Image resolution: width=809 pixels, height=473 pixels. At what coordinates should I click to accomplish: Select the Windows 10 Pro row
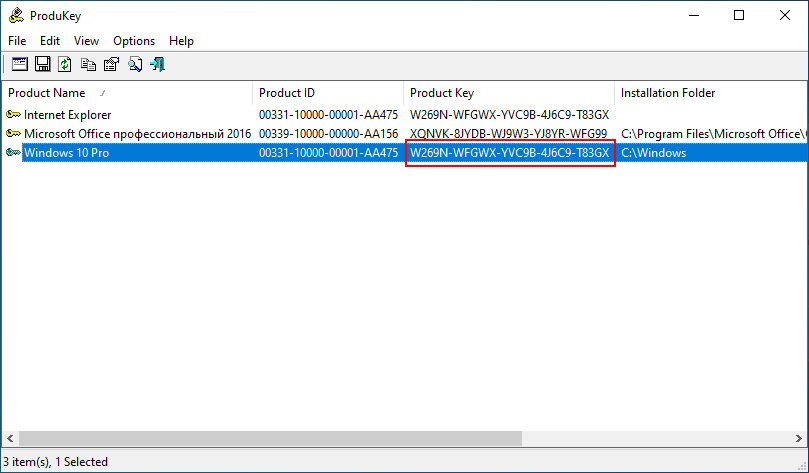[x=66, y=153]
